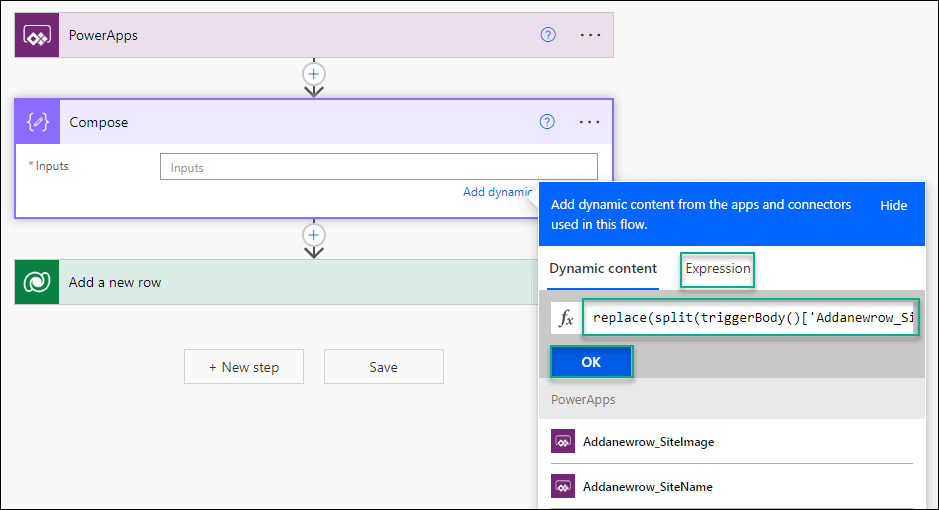939x510 pixels.
Task: Open help for the Compose action
Action: point(547,122)
